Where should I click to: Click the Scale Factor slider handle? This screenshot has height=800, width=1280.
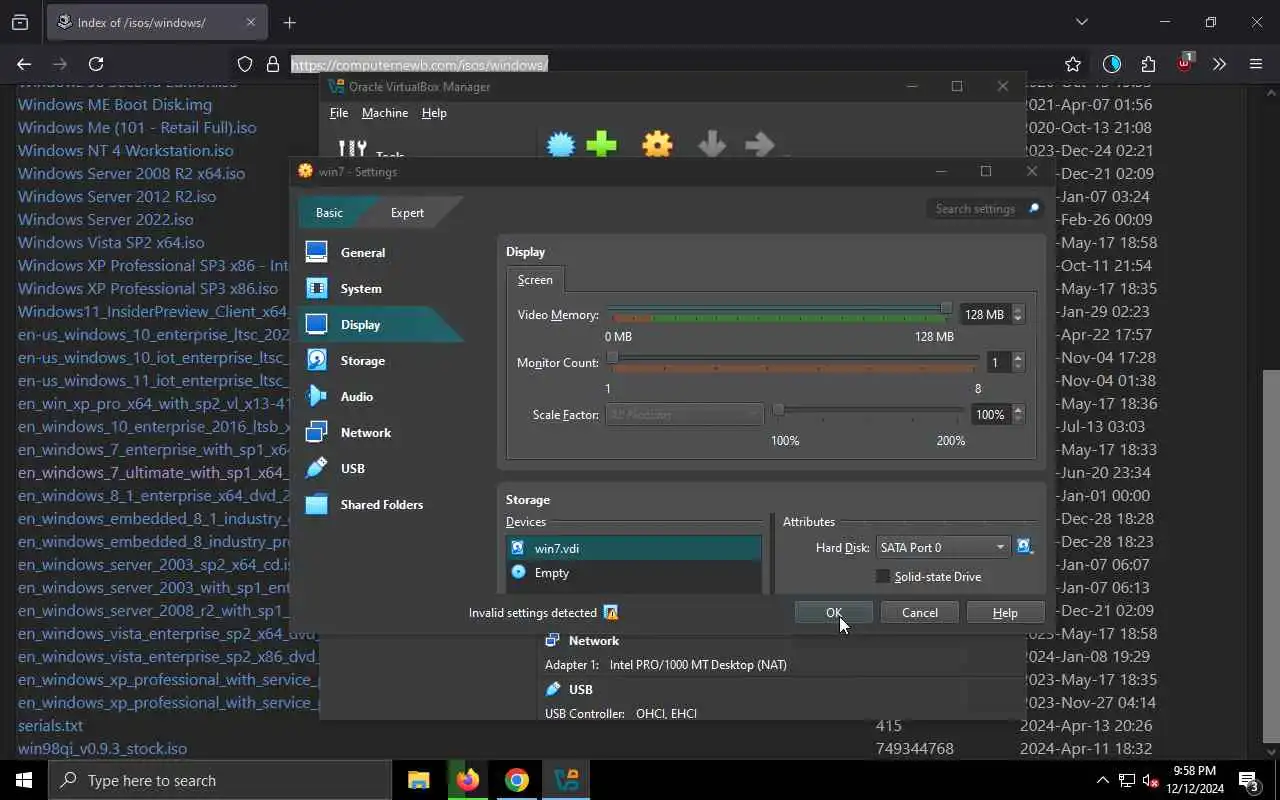coord(778,409)
